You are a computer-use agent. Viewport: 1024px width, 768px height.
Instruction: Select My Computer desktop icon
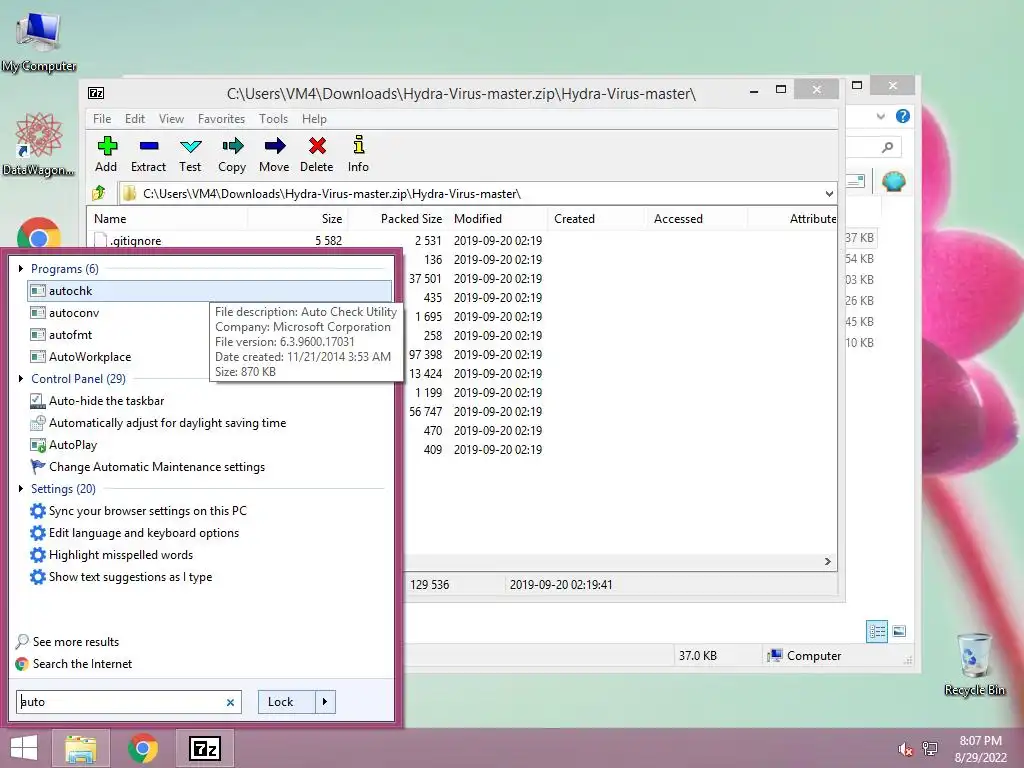(x=39, y=40)
